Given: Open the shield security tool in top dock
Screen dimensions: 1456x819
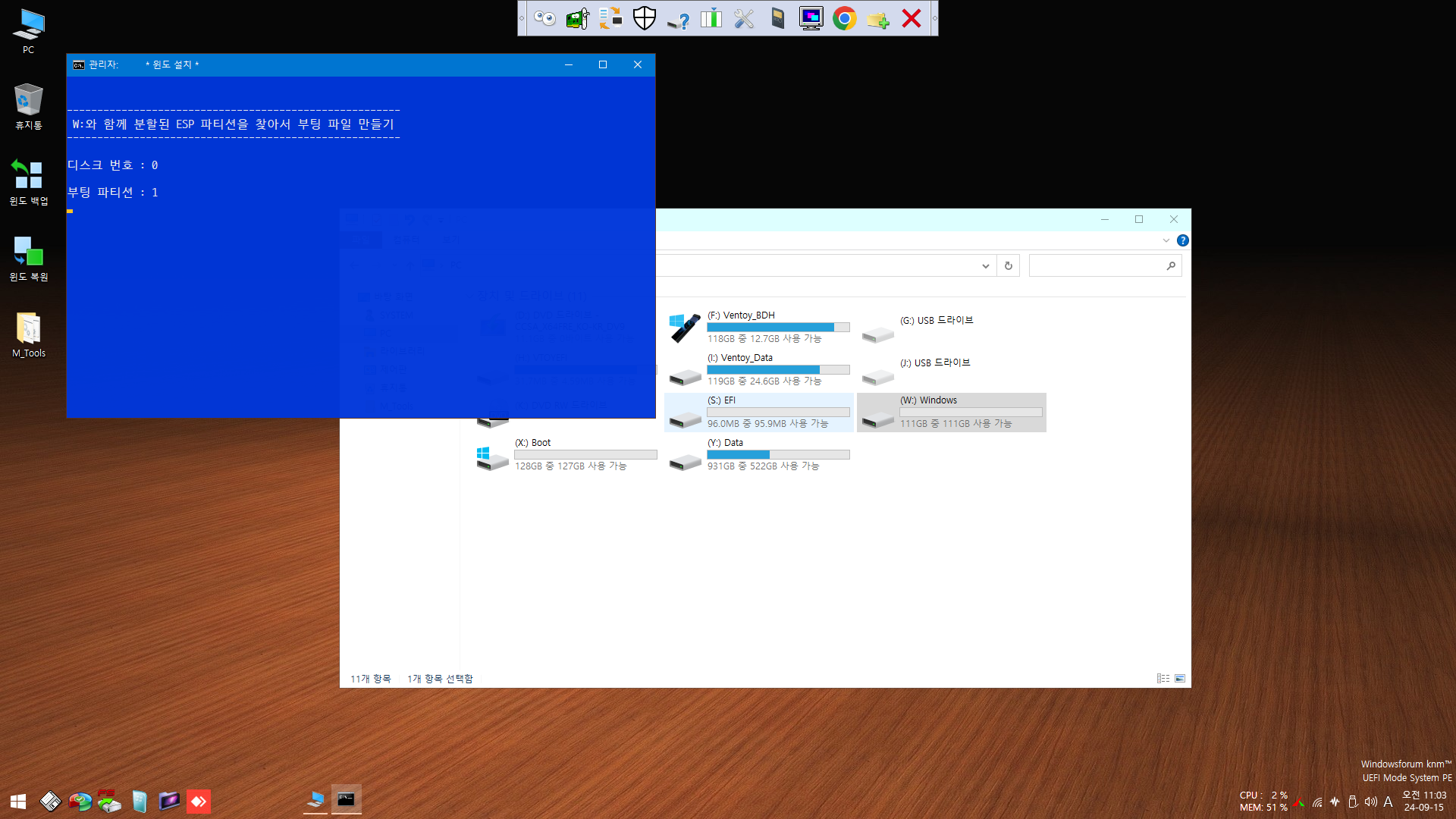Looking at the screenshot, I should (x=645, y=18).
